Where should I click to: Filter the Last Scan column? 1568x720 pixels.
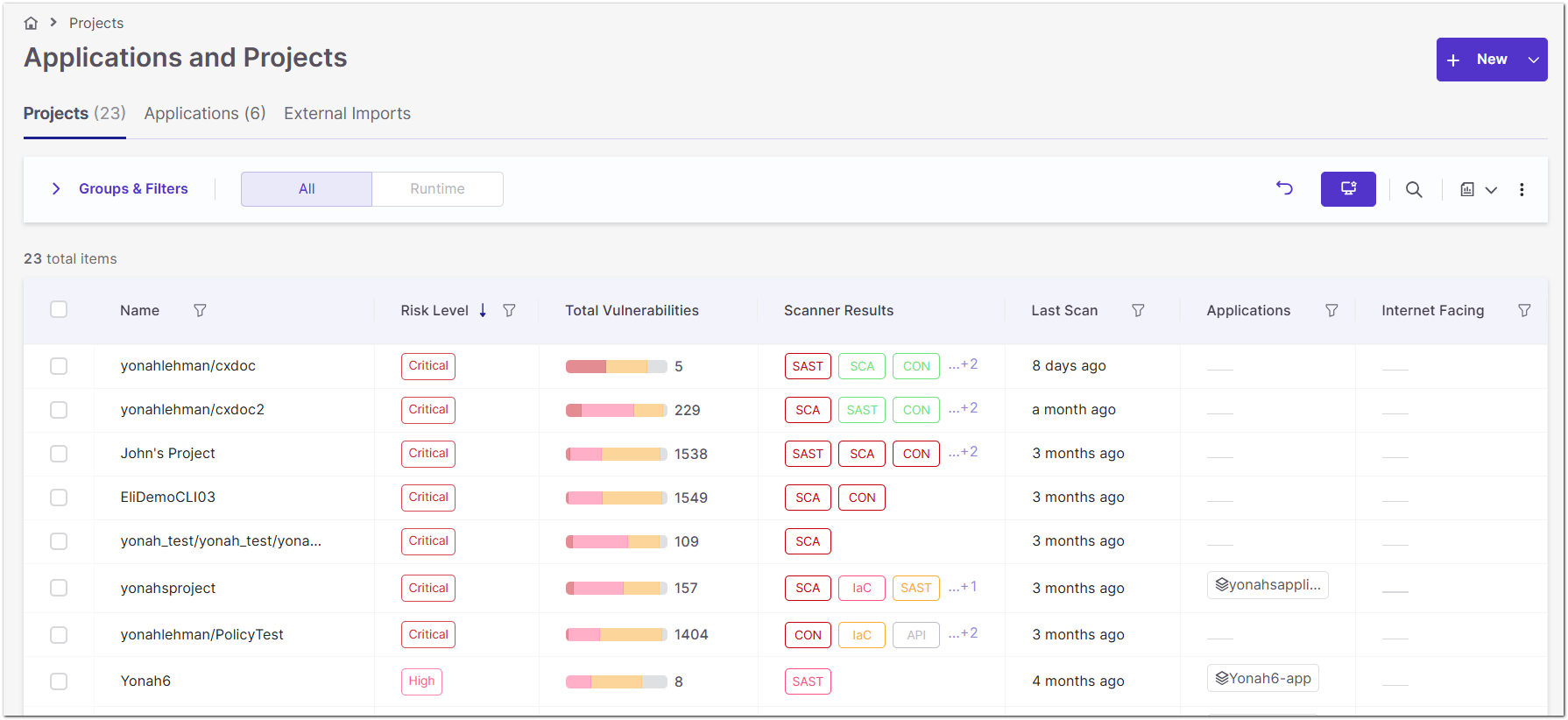coord(1138,311)
